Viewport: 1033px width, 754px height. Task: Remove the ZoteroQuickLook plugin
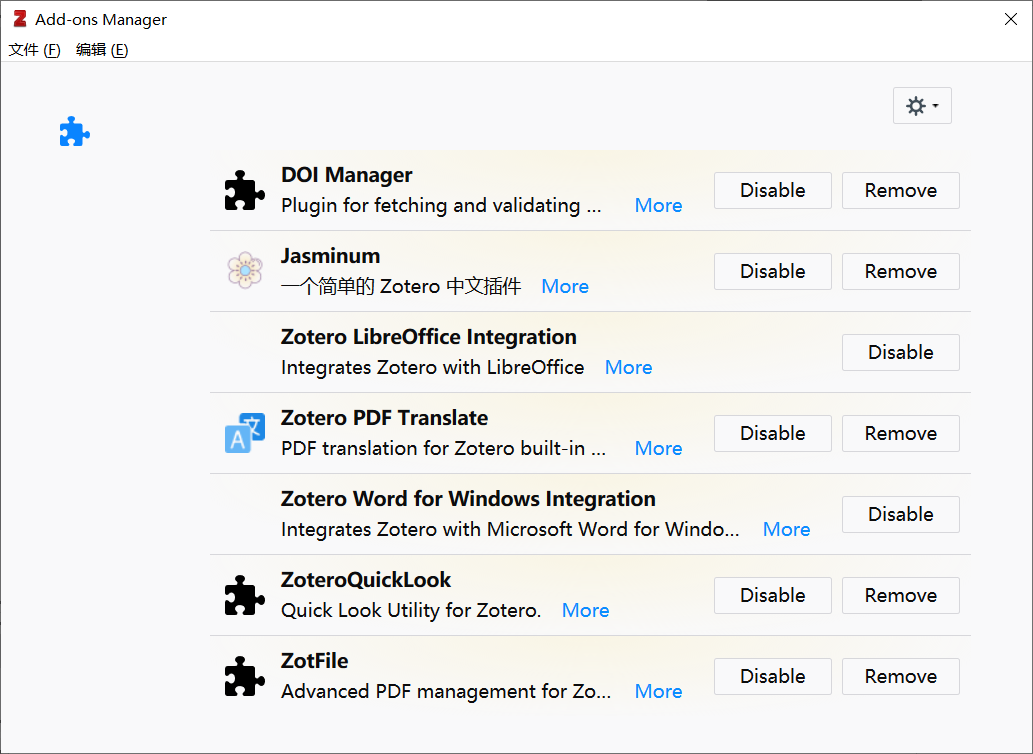tap(900, 595)
